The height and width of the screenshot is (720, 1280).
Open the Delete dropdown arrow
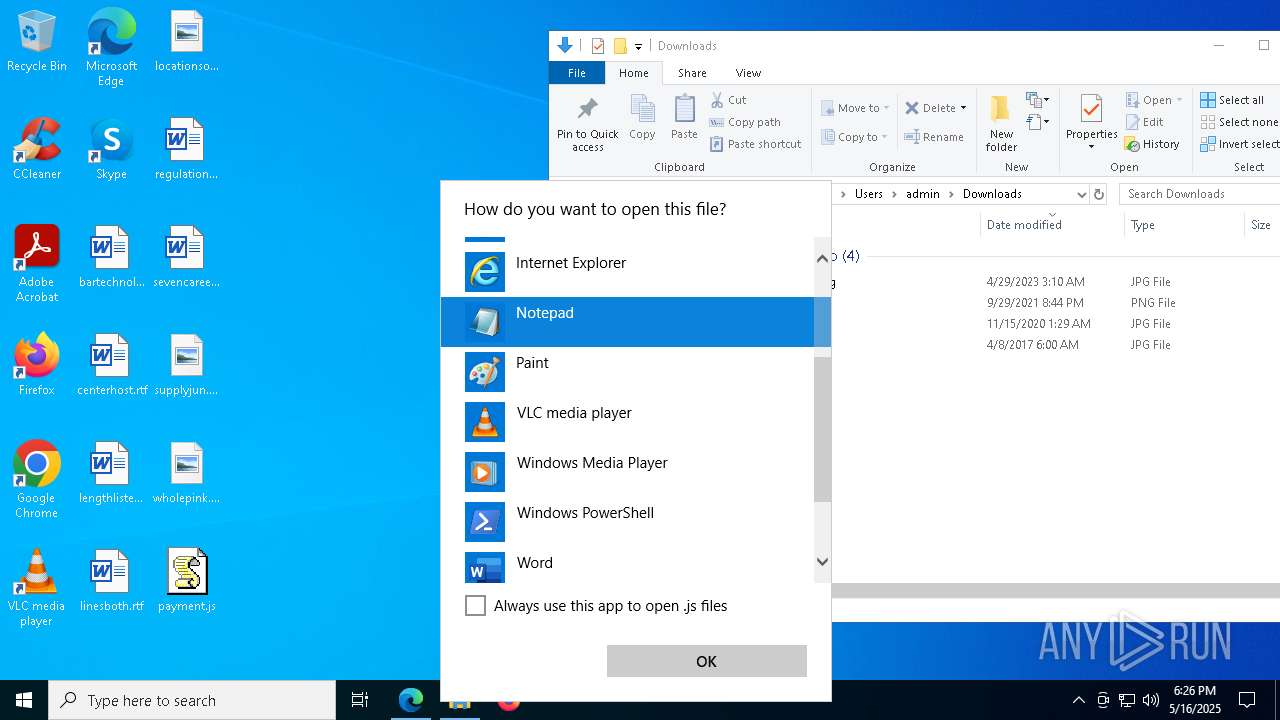(x=963, y=108)
